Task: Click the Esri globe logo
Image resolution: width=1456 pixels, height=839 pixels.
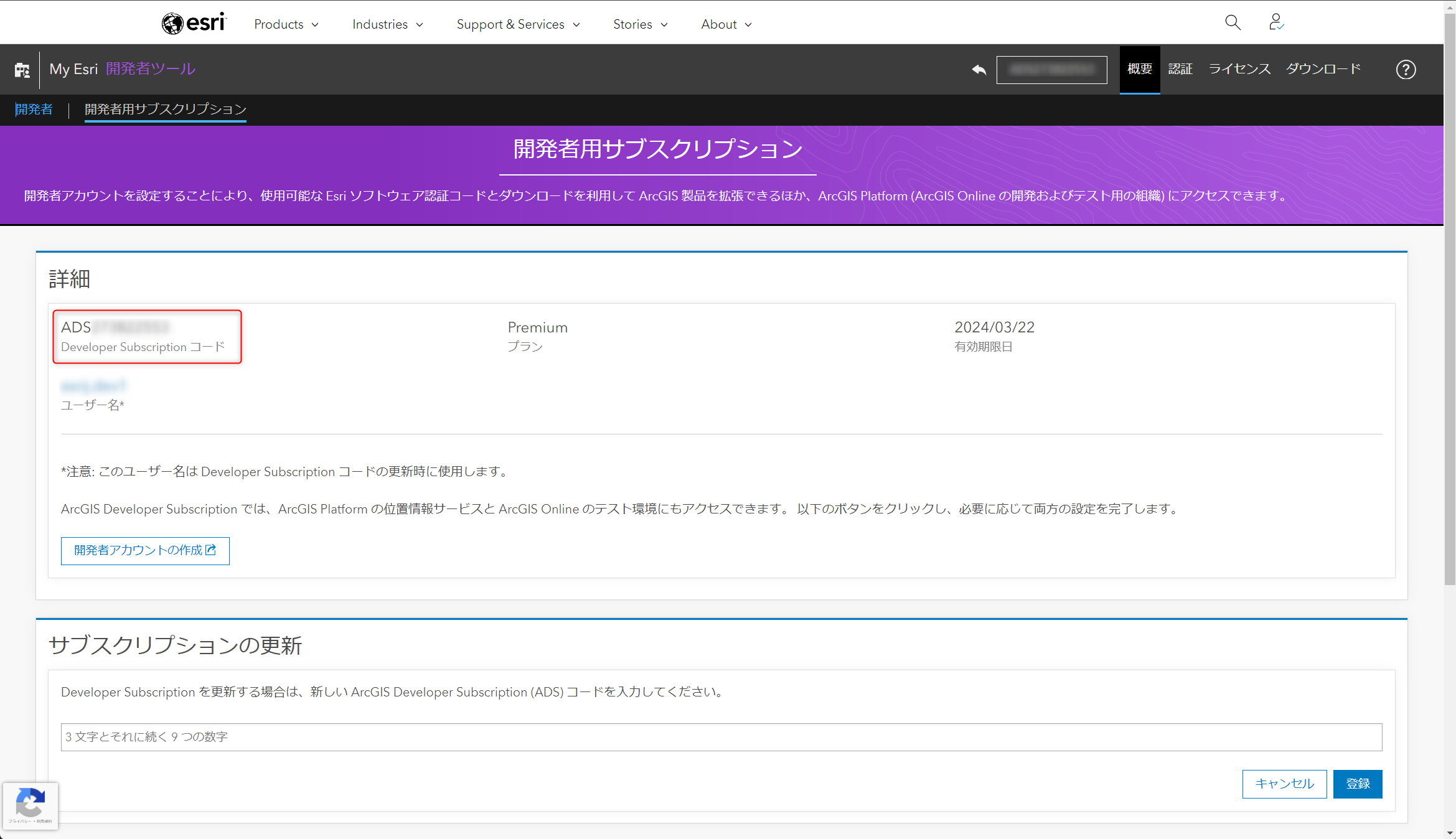Action: [194, 23]
